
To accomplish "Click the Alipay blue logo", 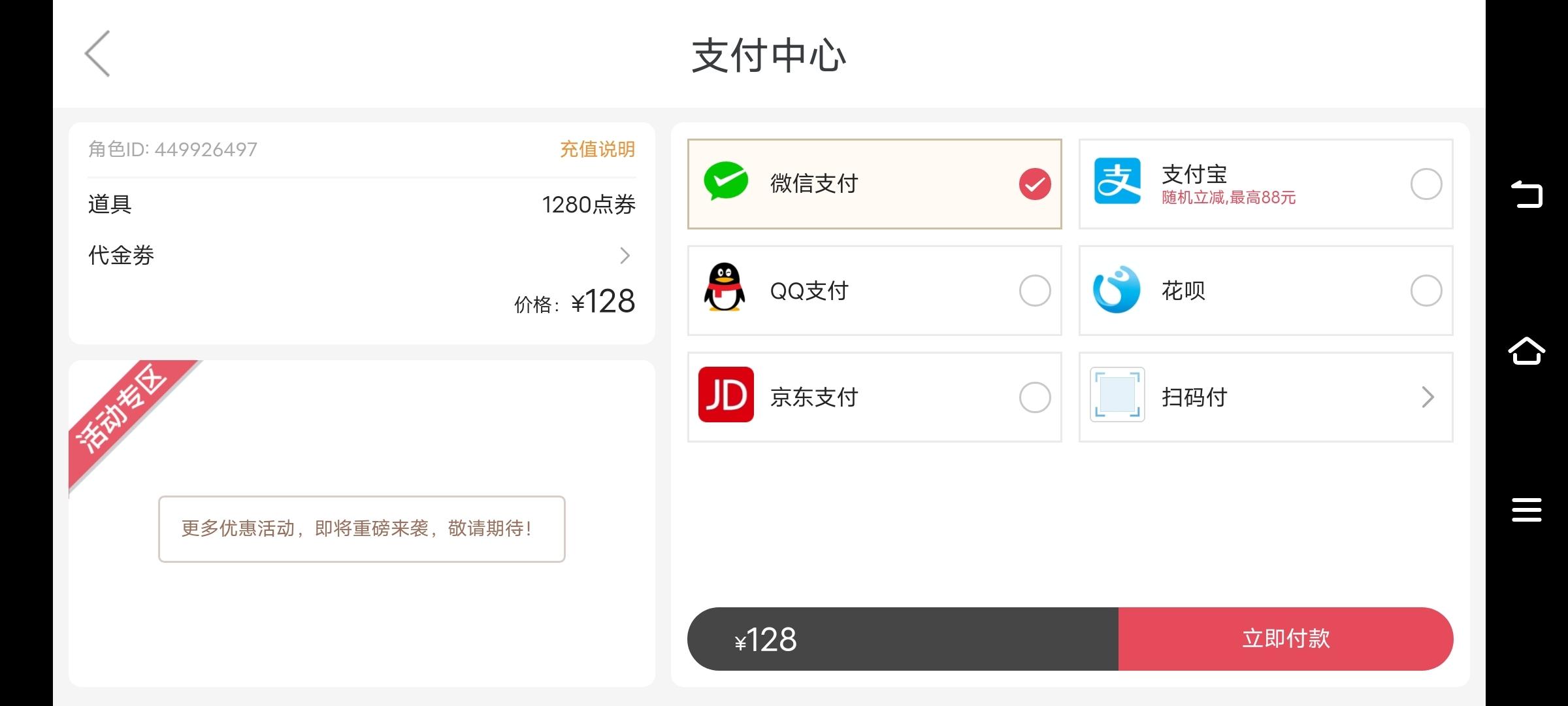I will (x=1117, y=181).
